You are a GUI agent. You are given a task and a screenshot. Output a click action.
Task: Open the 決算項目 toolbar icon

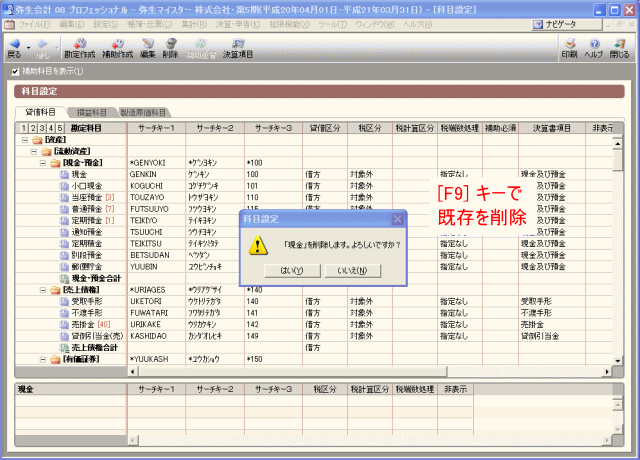coord(238,43)
